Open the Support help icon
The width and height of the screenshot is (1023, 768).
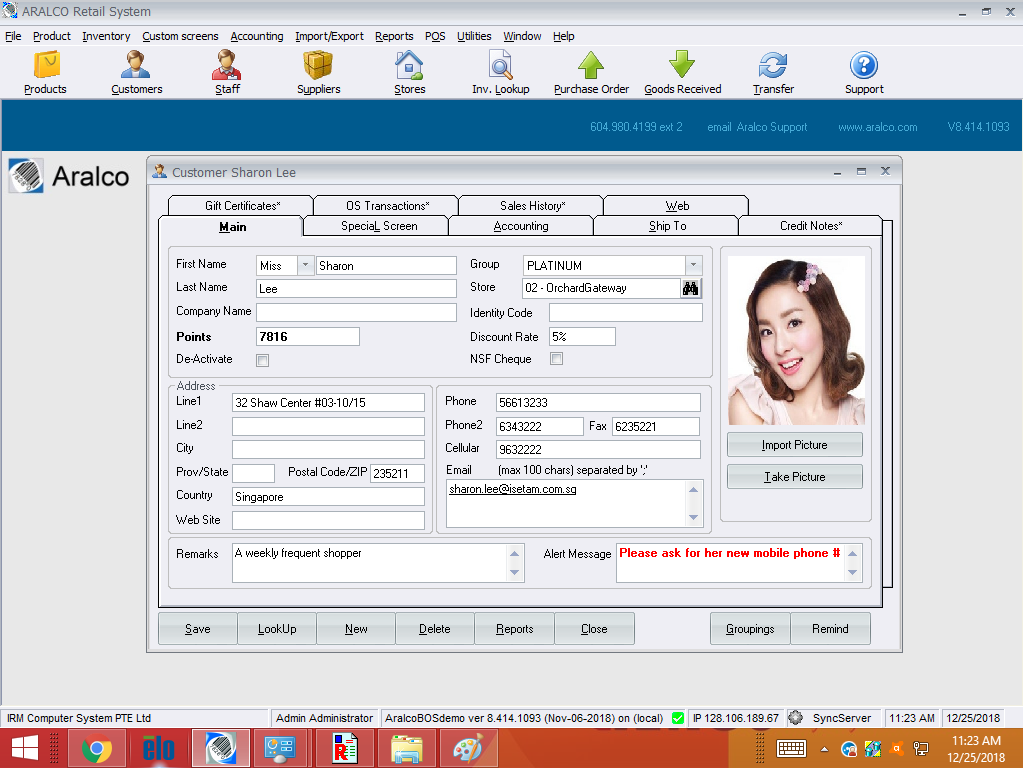(864, 72)
